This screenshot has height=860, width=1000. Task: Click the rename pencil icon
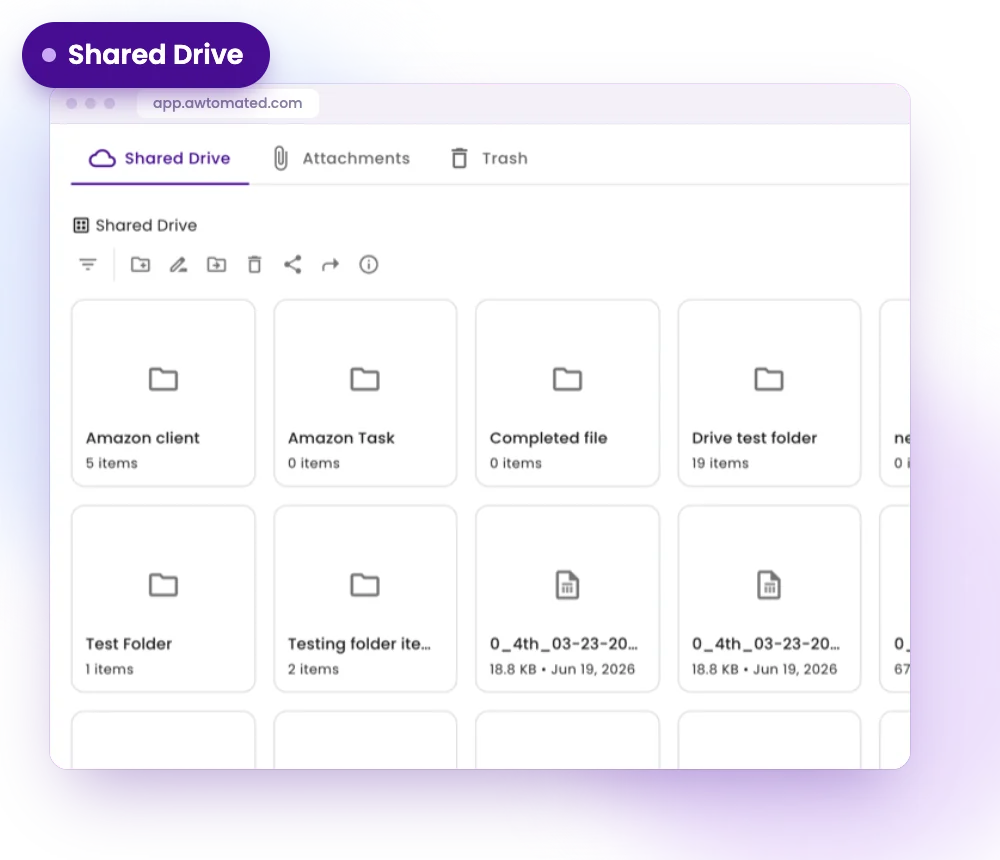point(179,264)
